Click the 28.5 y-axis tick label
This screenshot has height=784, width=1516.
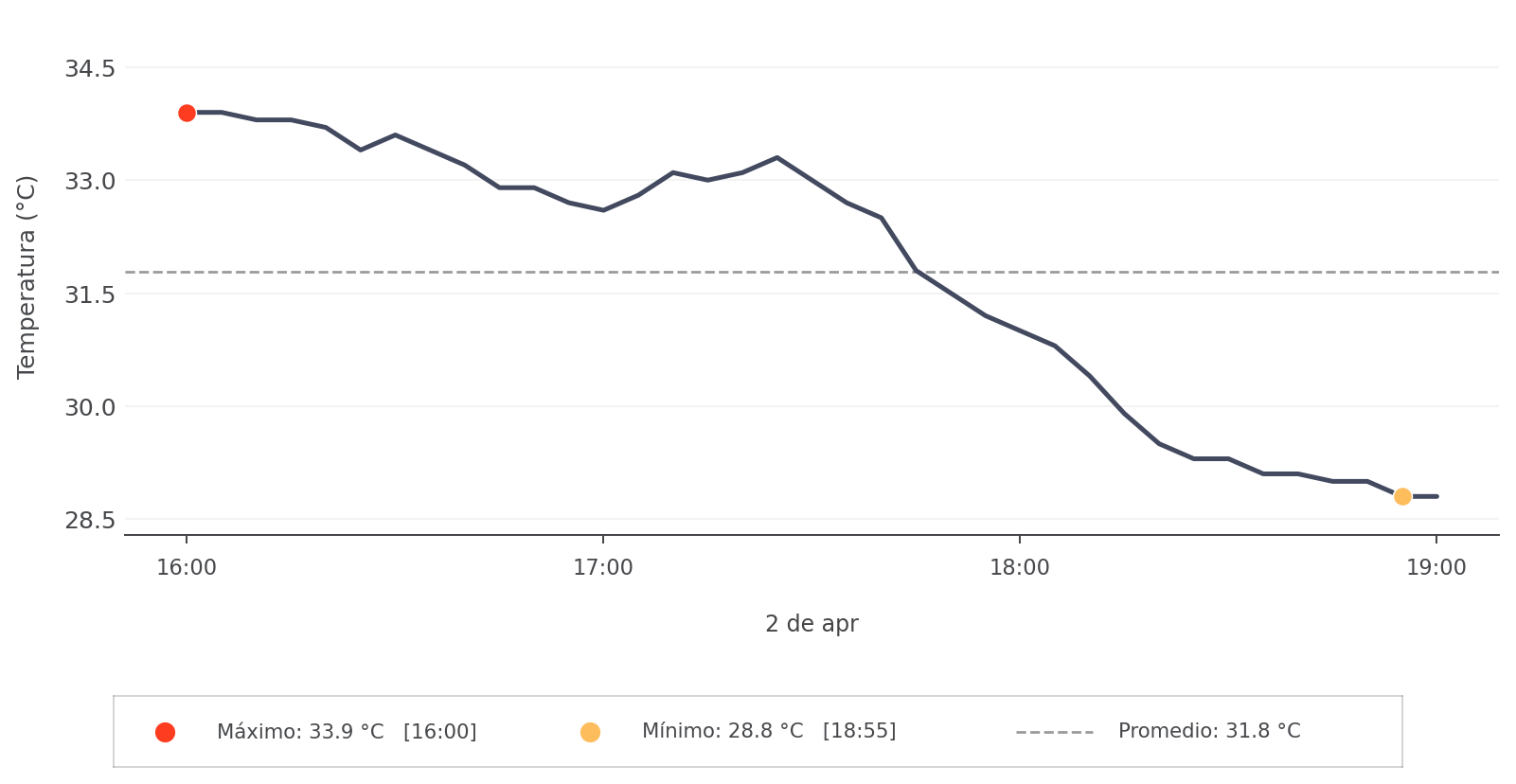pyautogui.click(x=90, y=520)
